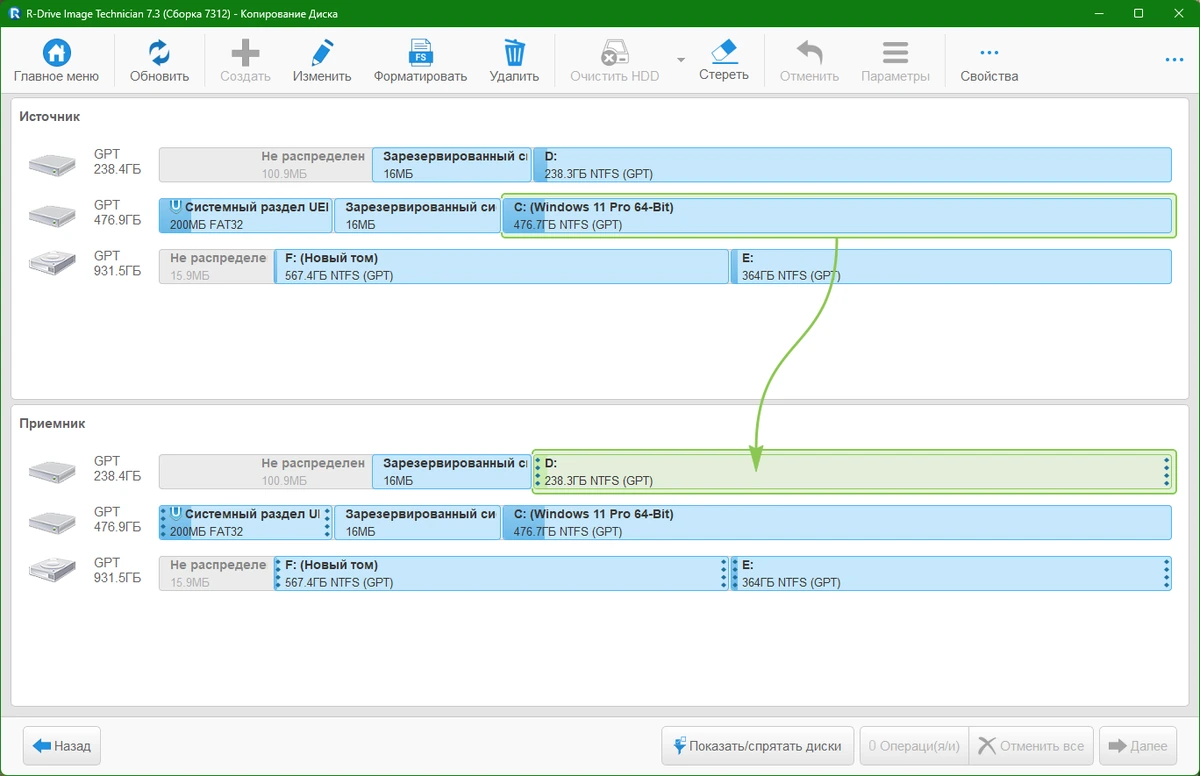Click the Показать/спрятать диски button
Screen dimensions: 1200x776
point(757,746)
